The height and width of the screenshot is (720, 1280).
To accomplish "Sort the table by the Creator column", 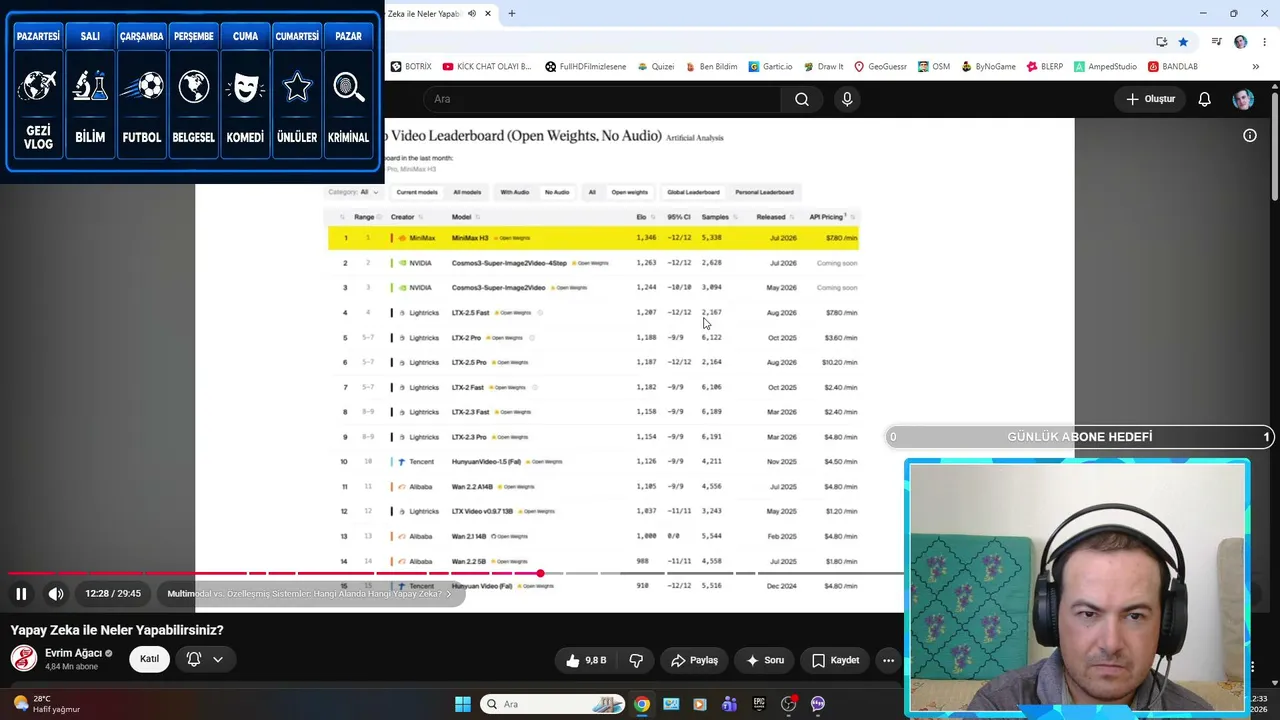I will click(x=406, y=217).
